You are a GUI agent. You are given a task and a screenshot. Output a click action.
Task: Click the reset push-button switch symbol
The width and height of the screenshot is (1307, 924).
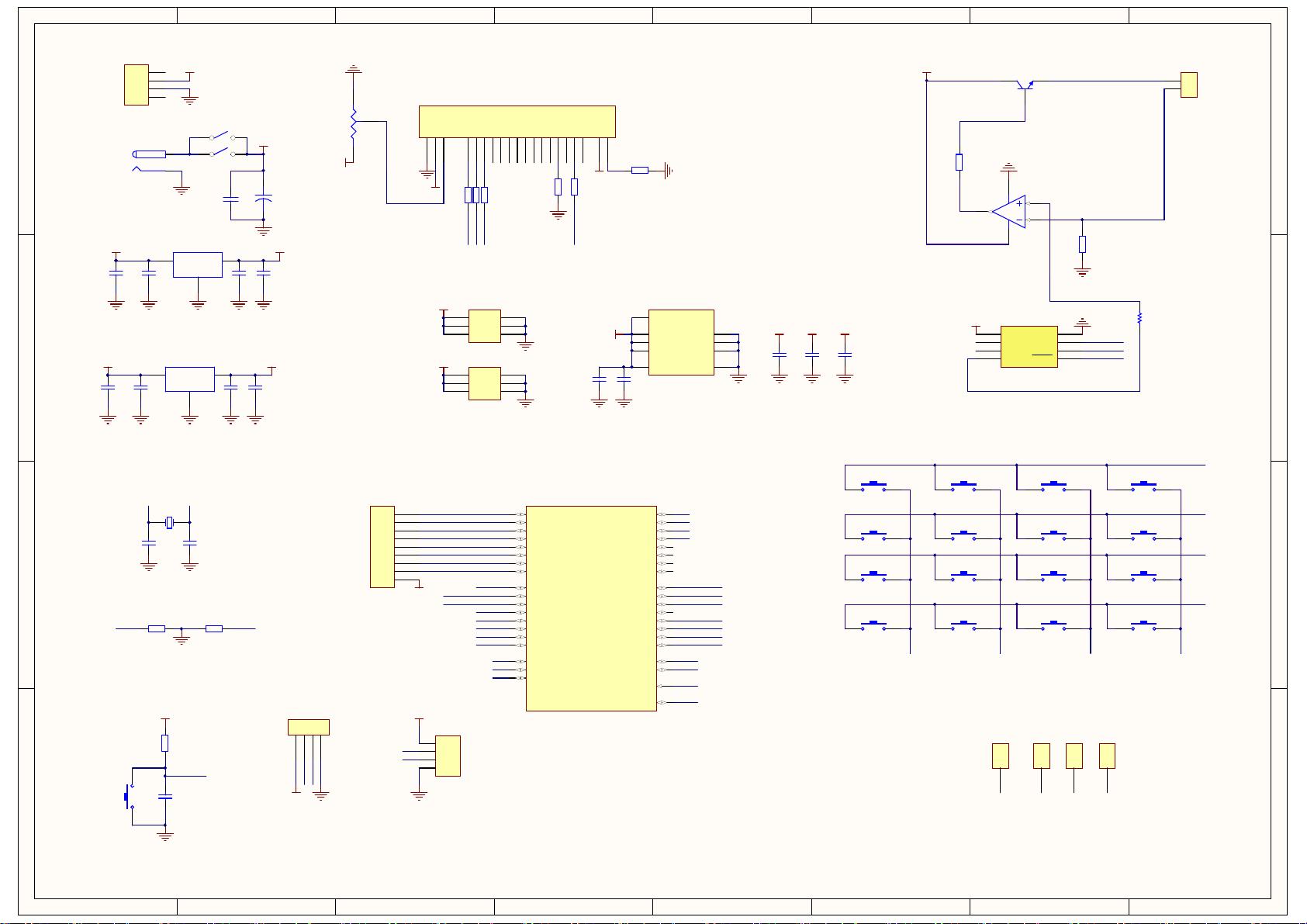pyautogui.click(x=129, y=796)
